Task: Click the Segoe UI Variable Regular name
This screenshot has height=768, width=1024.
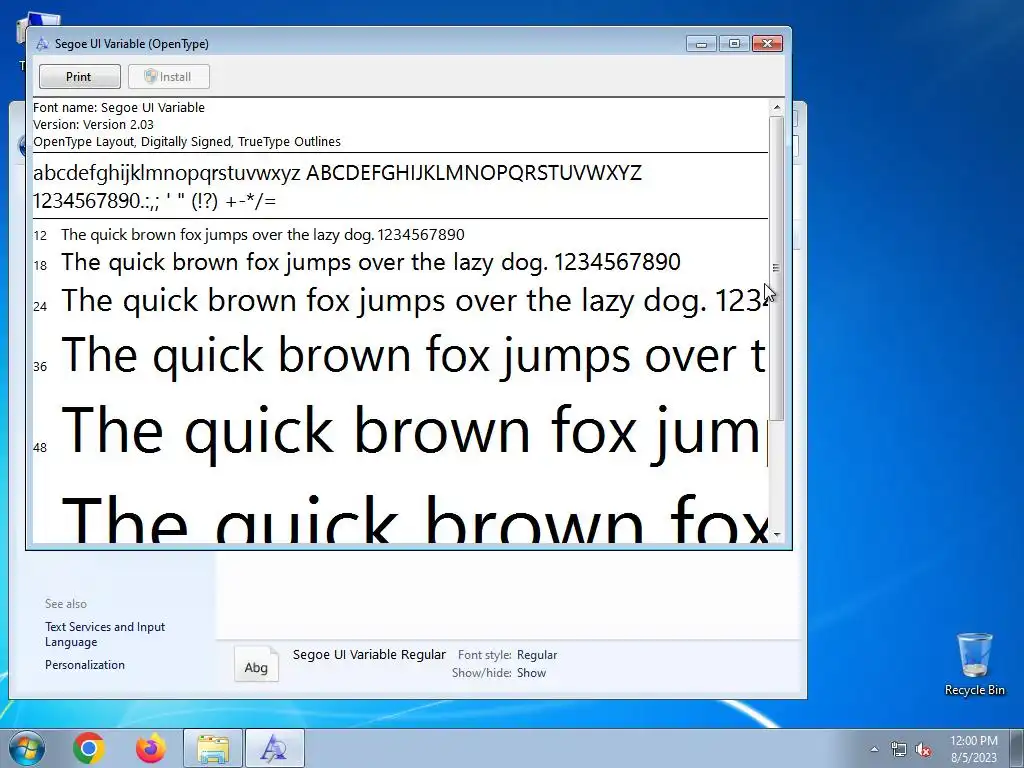Action: [369, 654]
